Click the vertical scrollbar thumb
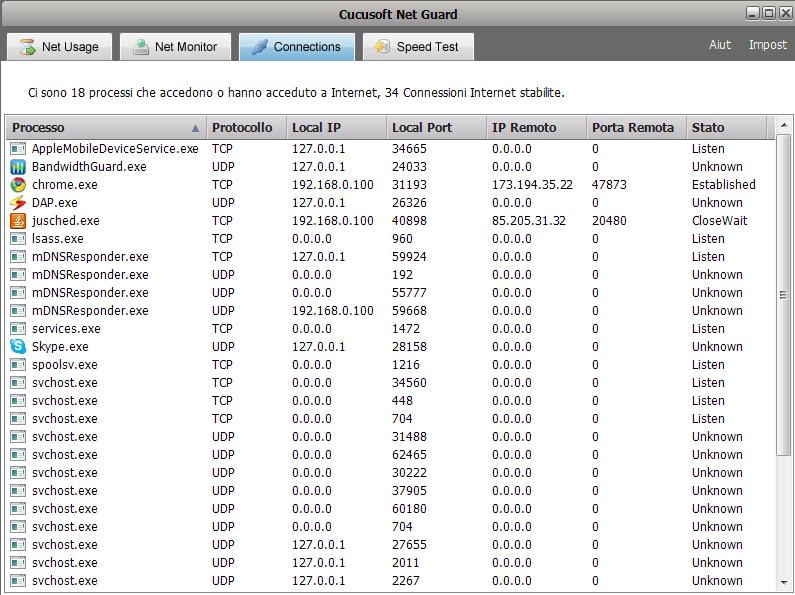The height and width of the screenshot is (595, 795). point(784,294)
